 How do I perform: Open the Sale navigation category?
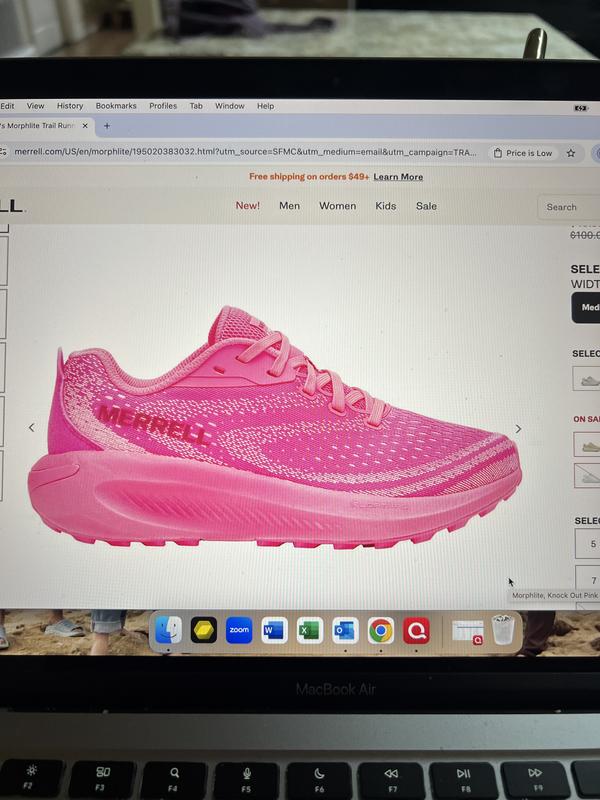[x=426, y=206]
